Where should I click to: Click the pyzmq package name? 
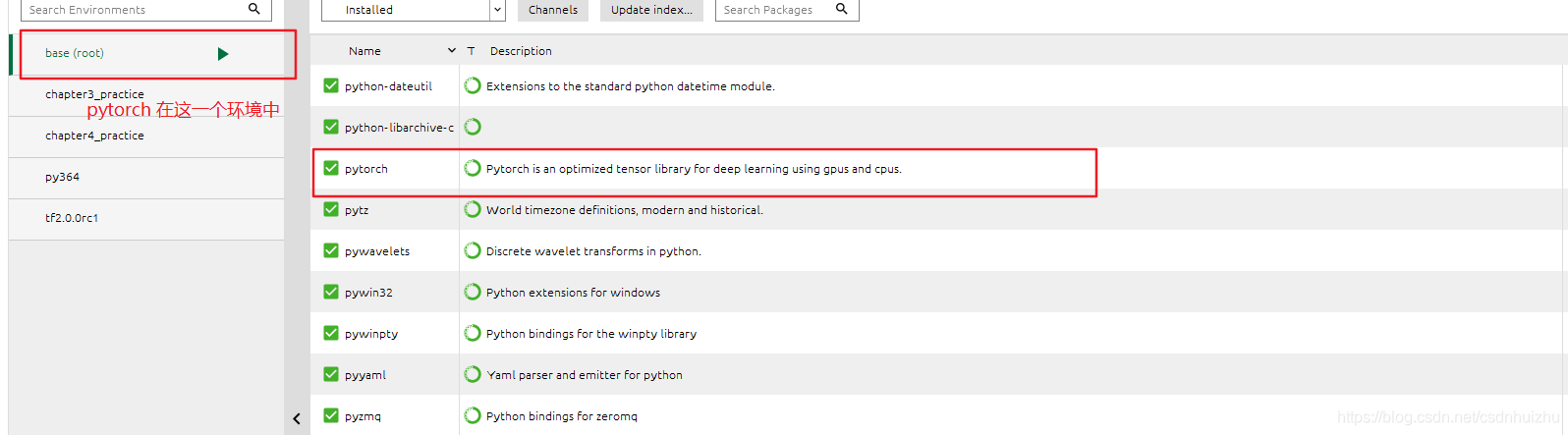pos(363,416)
